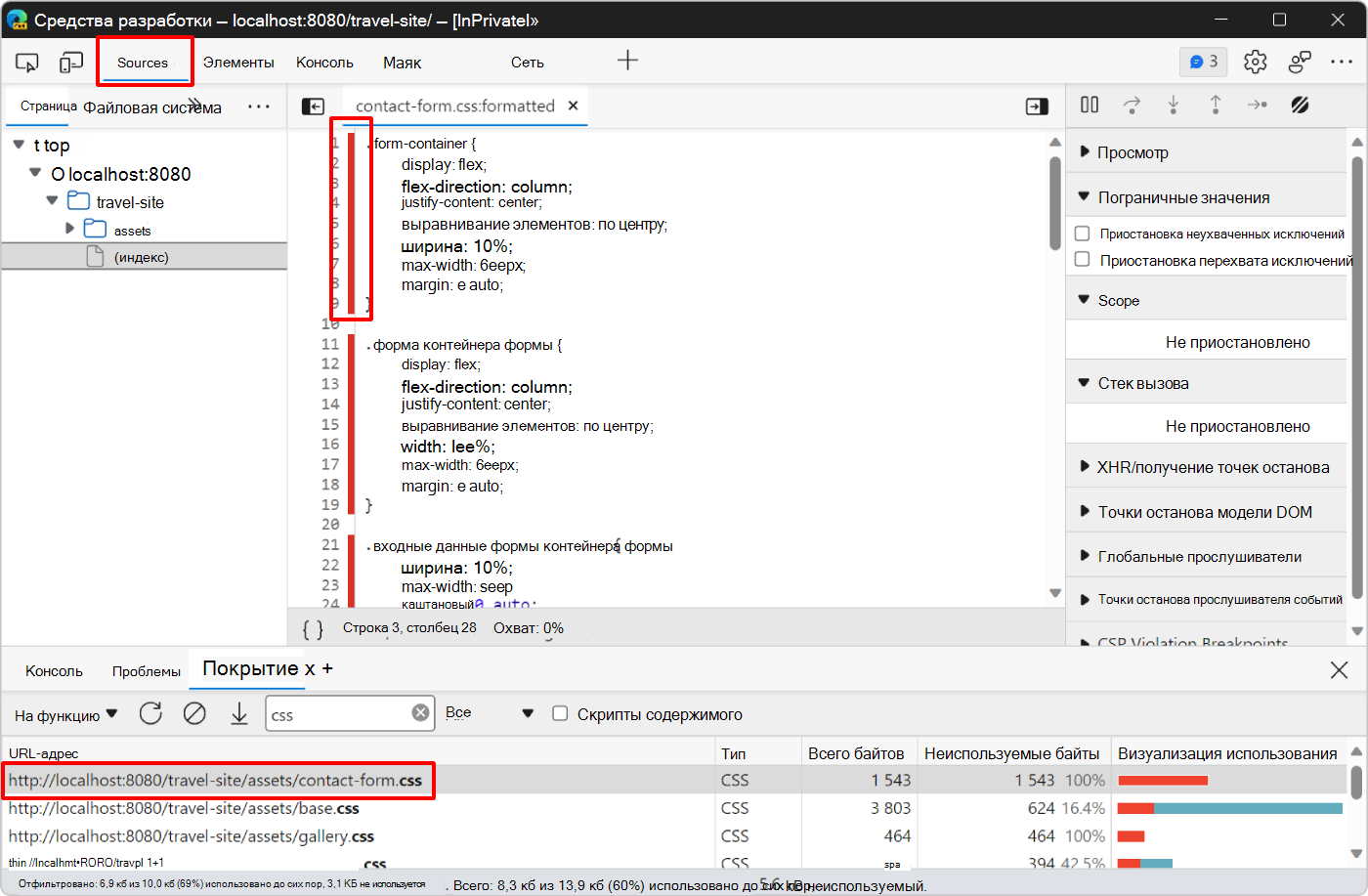Image resolution: width=1368 pixels, height=896 pixels.
Task: Open the main DevTools ellipsis menu
Action: 1342,62
